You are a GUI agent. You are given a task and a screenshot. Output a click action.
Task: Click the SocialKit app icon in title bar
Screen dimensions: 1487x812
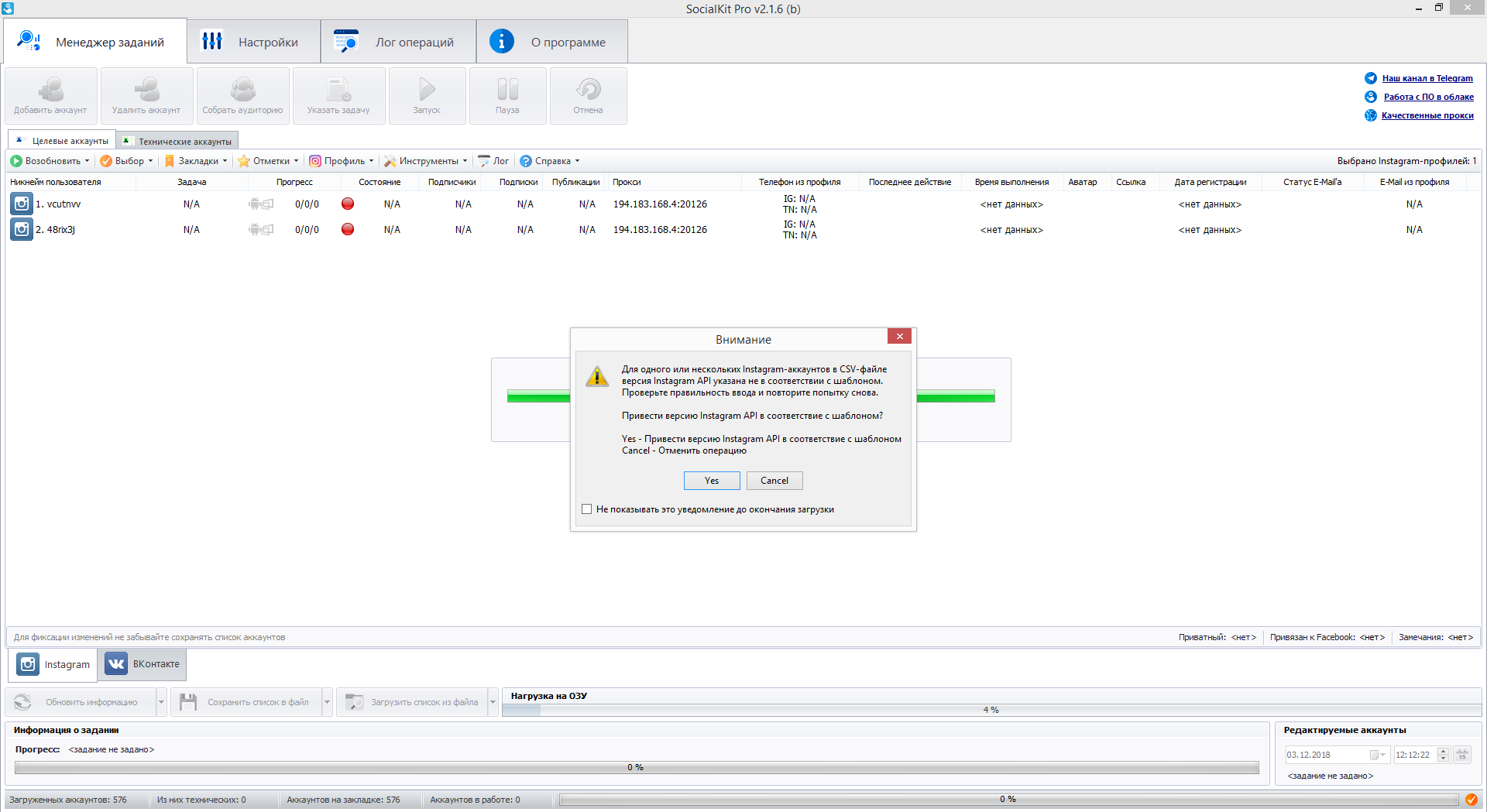coord(8,9)
